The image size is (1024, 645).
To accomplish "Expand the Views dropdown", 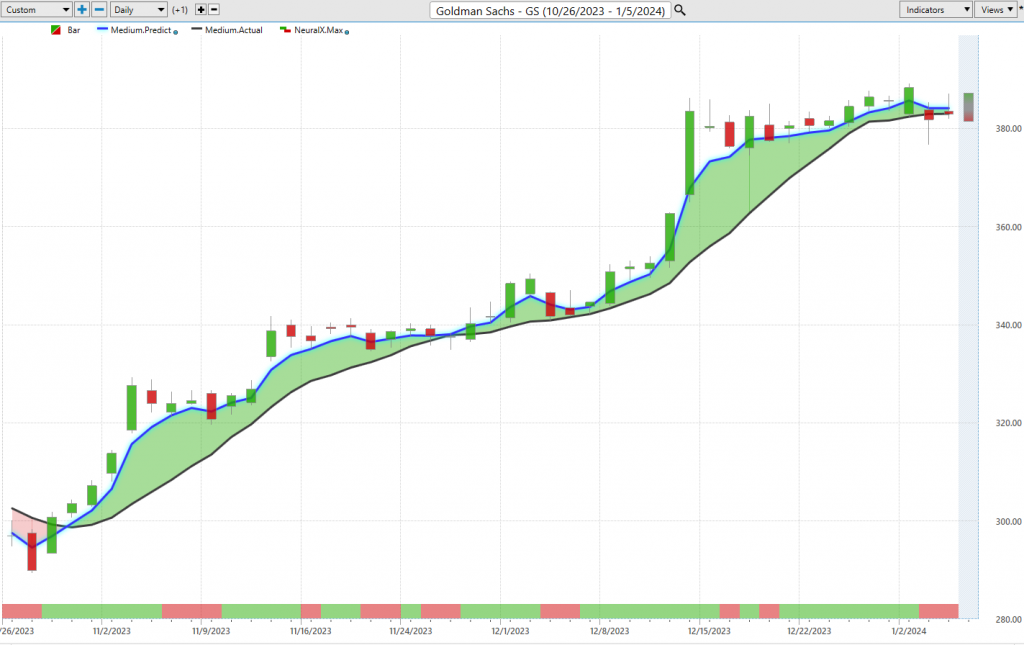I will 996,10.
